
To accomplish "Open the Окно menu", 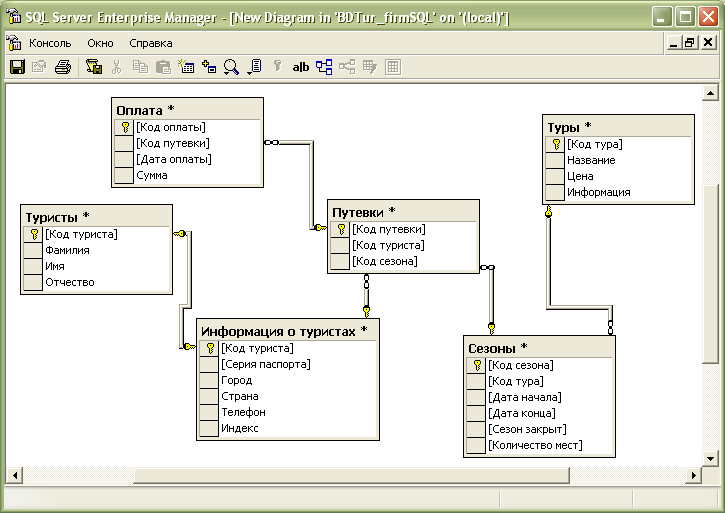I will coord(100,43).
